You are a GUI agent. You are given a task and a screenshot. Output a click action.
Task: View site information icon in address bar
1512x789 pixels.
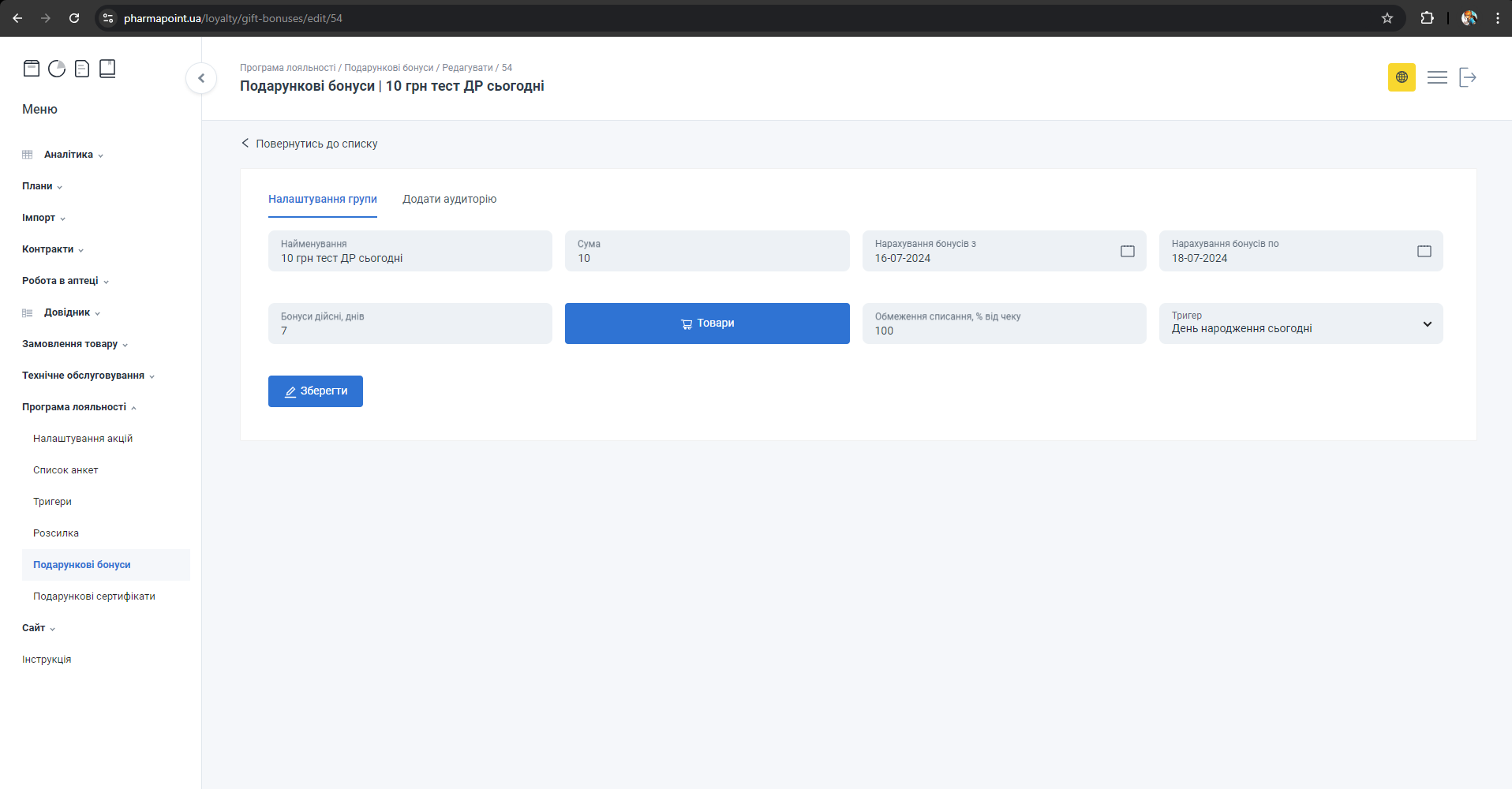[x=108, y=18]
